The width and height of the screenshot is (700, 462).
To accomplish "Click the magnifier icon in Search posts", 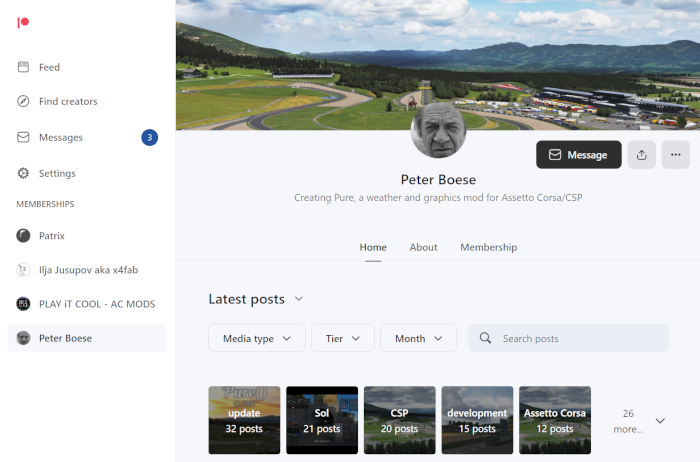I will tap(485, 338).
